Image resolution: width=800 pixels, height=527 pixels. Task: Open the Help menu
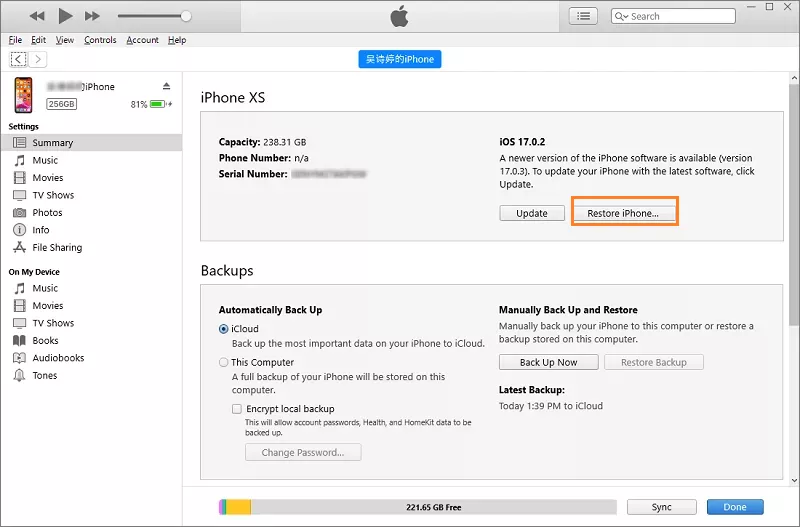(177, 40)
